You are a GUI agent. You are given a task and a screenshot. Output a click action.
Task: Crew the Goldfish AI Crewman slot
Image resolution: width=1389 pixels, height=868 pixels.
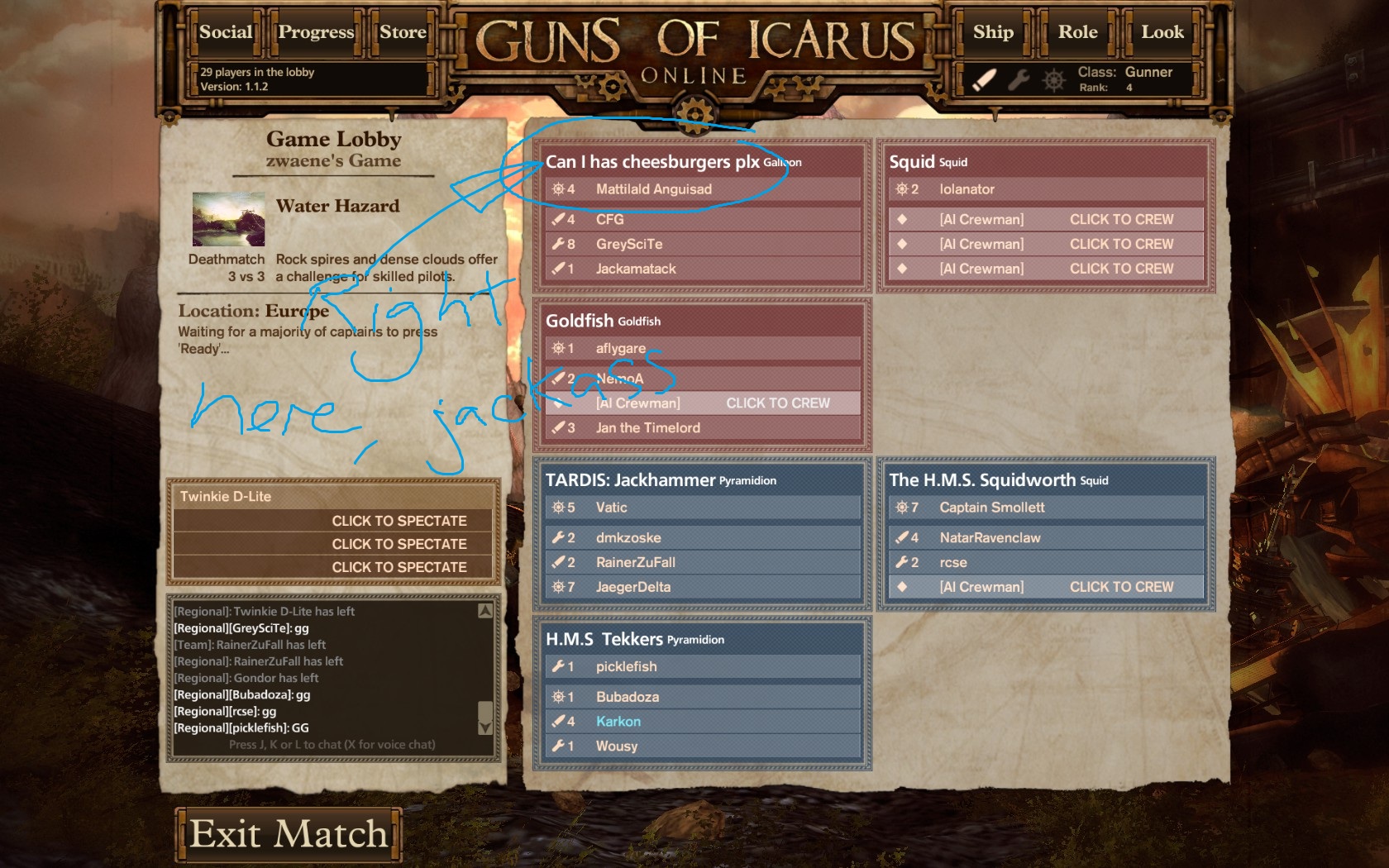pyautogui.click(x=703, y=403)
